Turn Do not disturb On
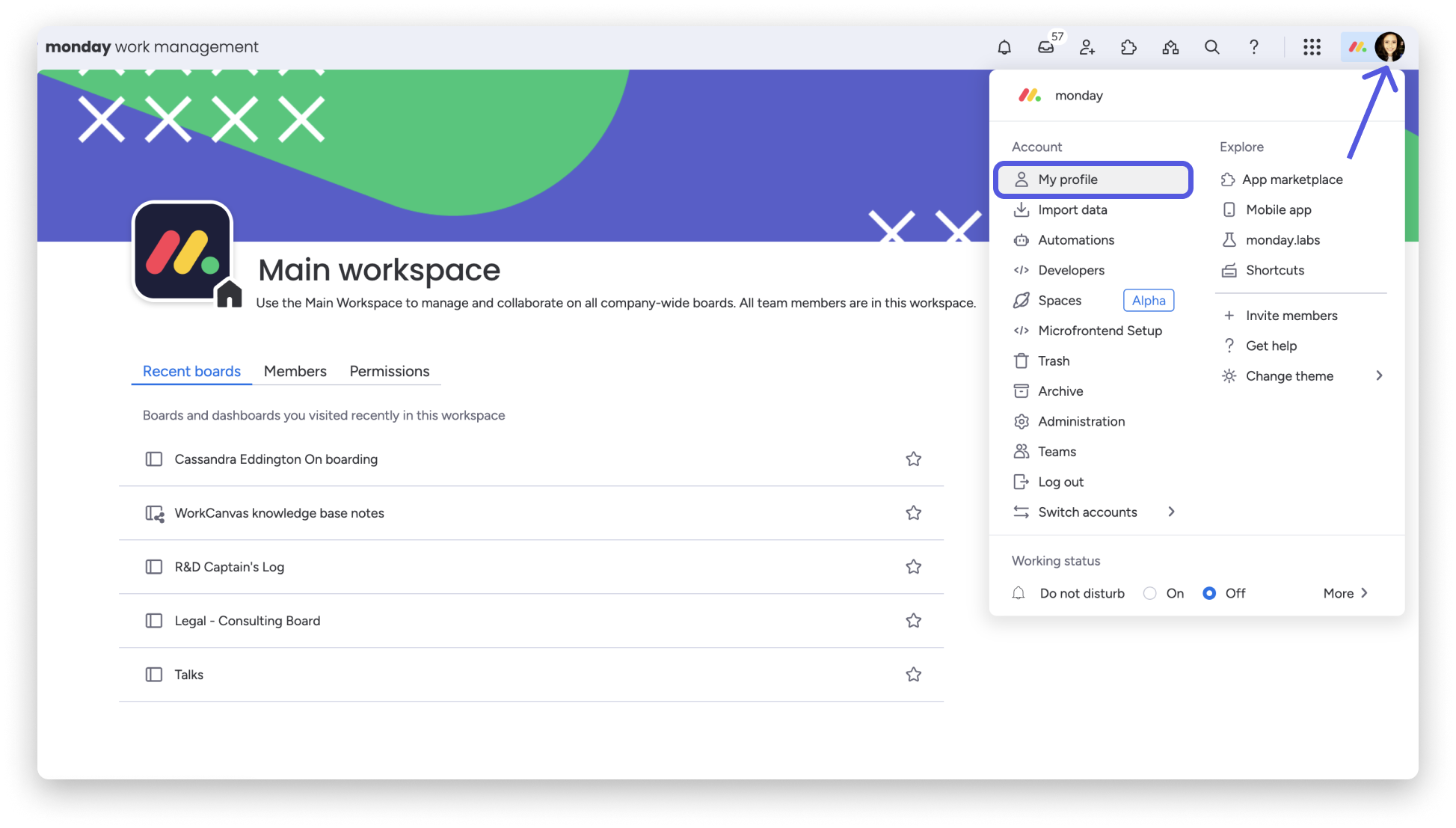The width and height of the screenshot is (1456, 828). (1150, 593)
